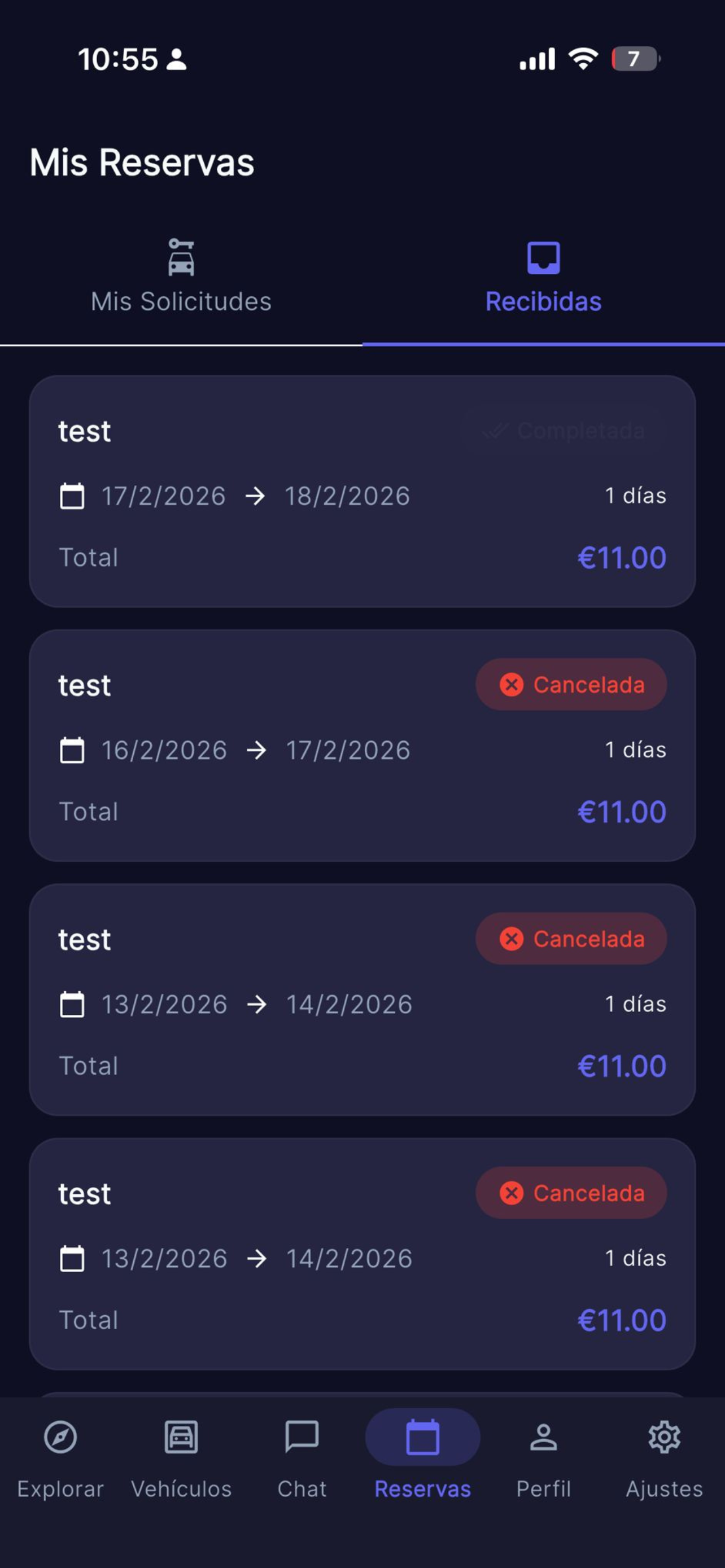
Task: Tap the inbox icon above Recibidas
Action: pyautogui.click(x=543, y=257)
